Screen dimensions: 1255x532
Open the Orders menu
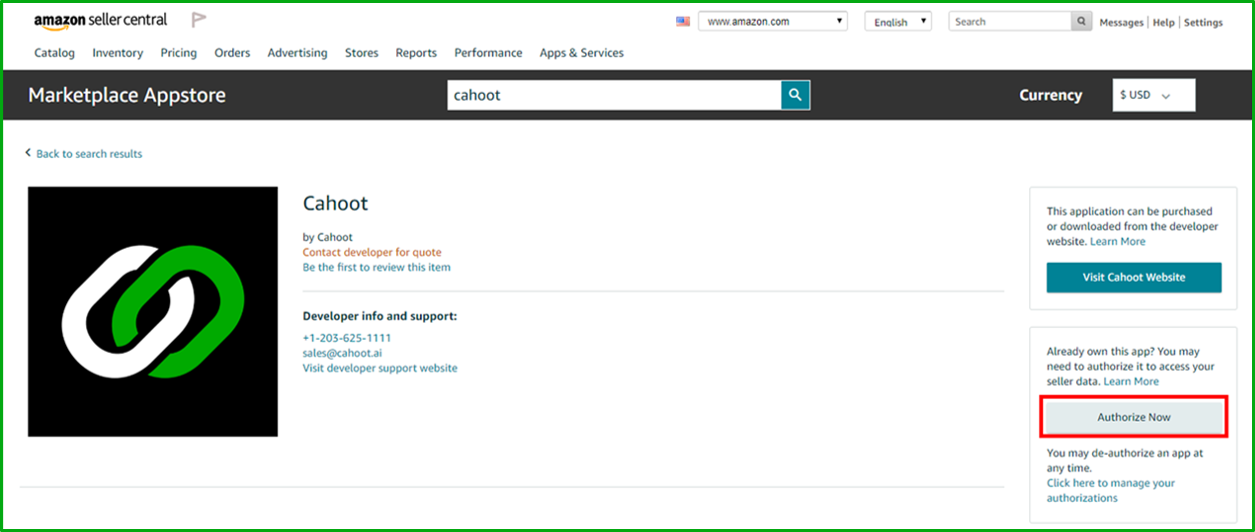(x=232, y=53)
